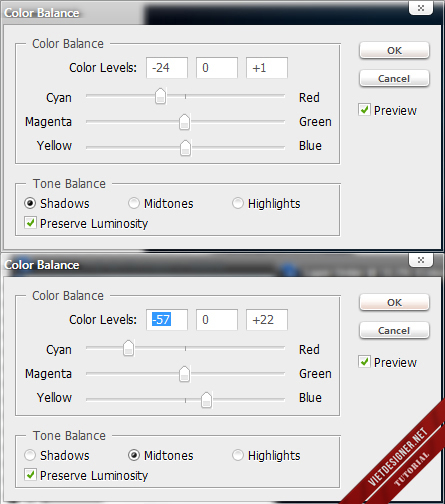
Task: Click the Cyan-Red slider handle in upper dialog
Action: click(x=160, y=96)
